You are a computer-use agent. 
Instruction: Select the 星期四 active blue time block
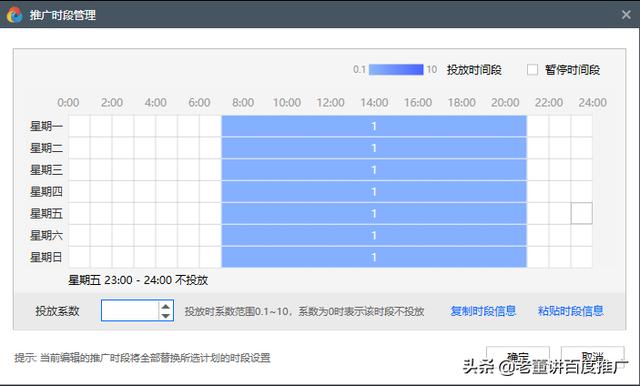(x=374, y=191)
